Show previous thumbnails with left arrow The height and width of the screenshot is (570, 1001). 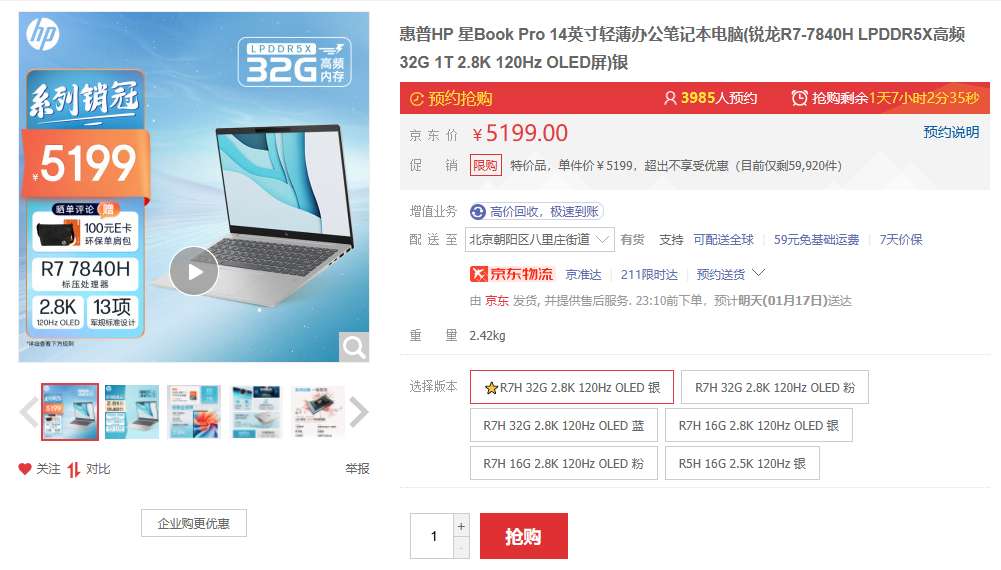point(29,412)
